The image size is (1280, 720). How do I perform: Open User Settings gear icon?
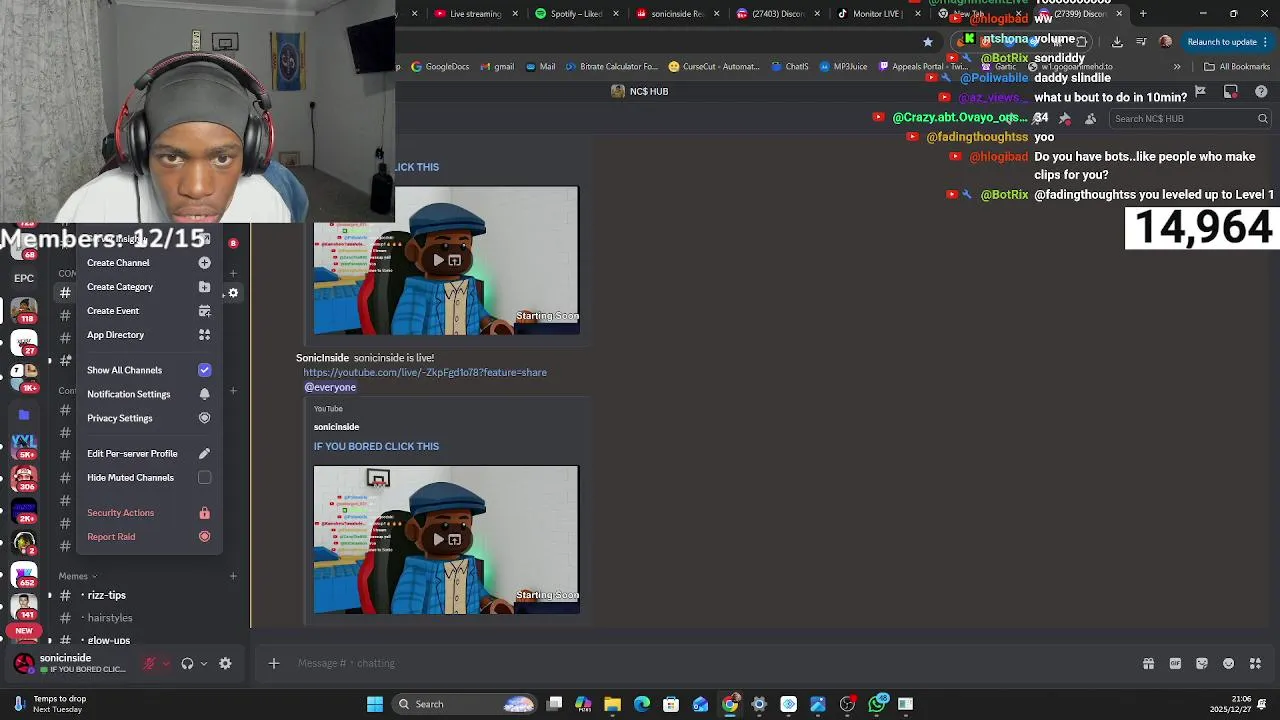click(x=225, y=663)
